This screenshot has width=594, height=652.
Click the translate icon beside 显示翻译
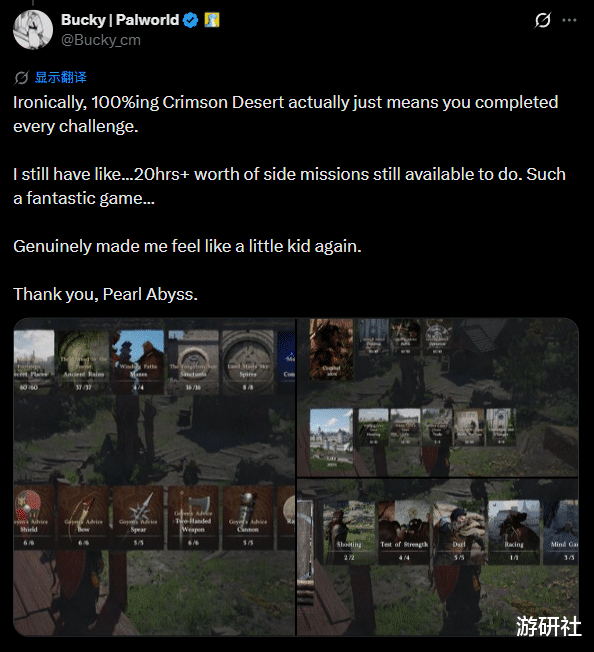coord(21,77)
